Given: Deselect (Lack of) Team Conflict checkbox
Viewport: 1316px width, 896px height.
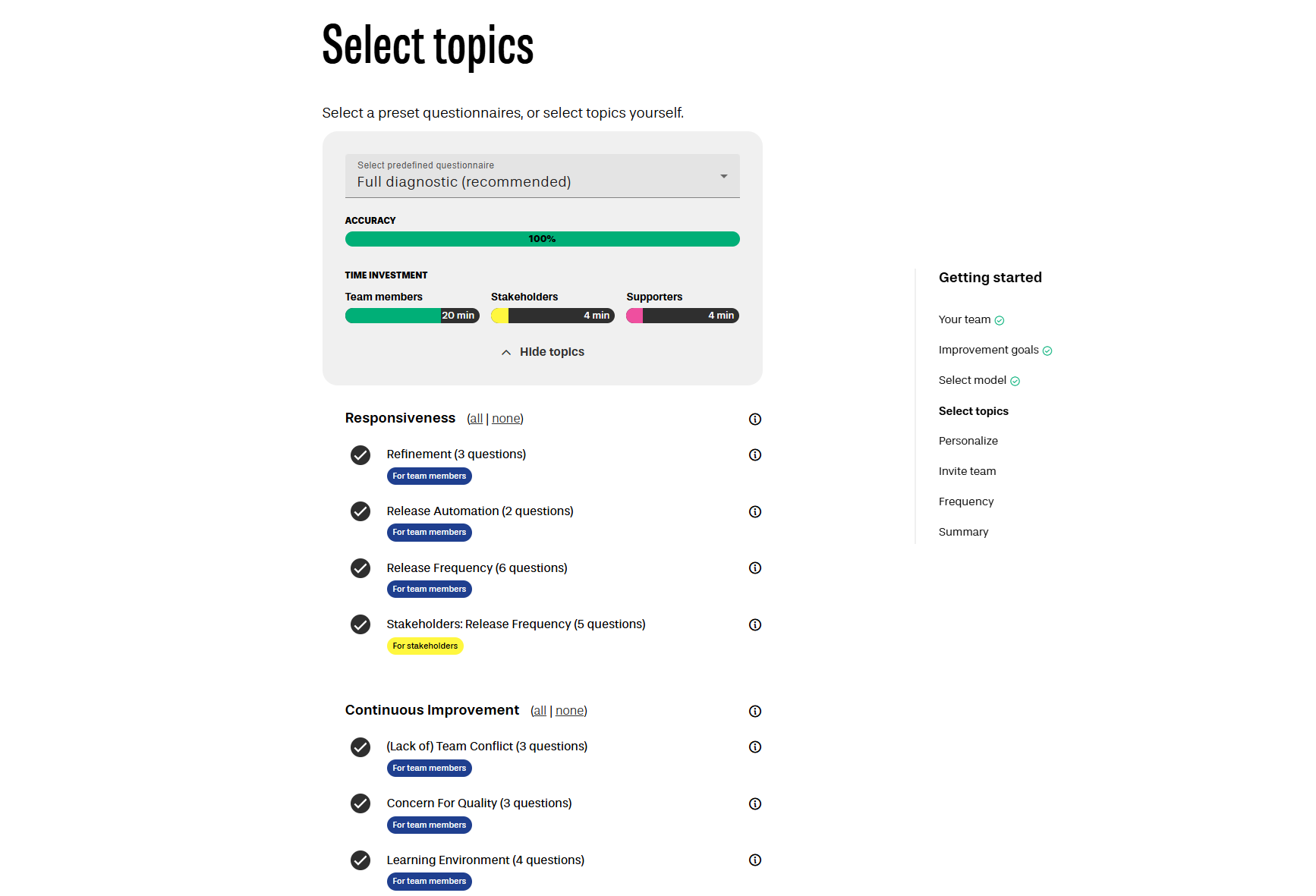Looking at the screenshot, I should (360, 747).
